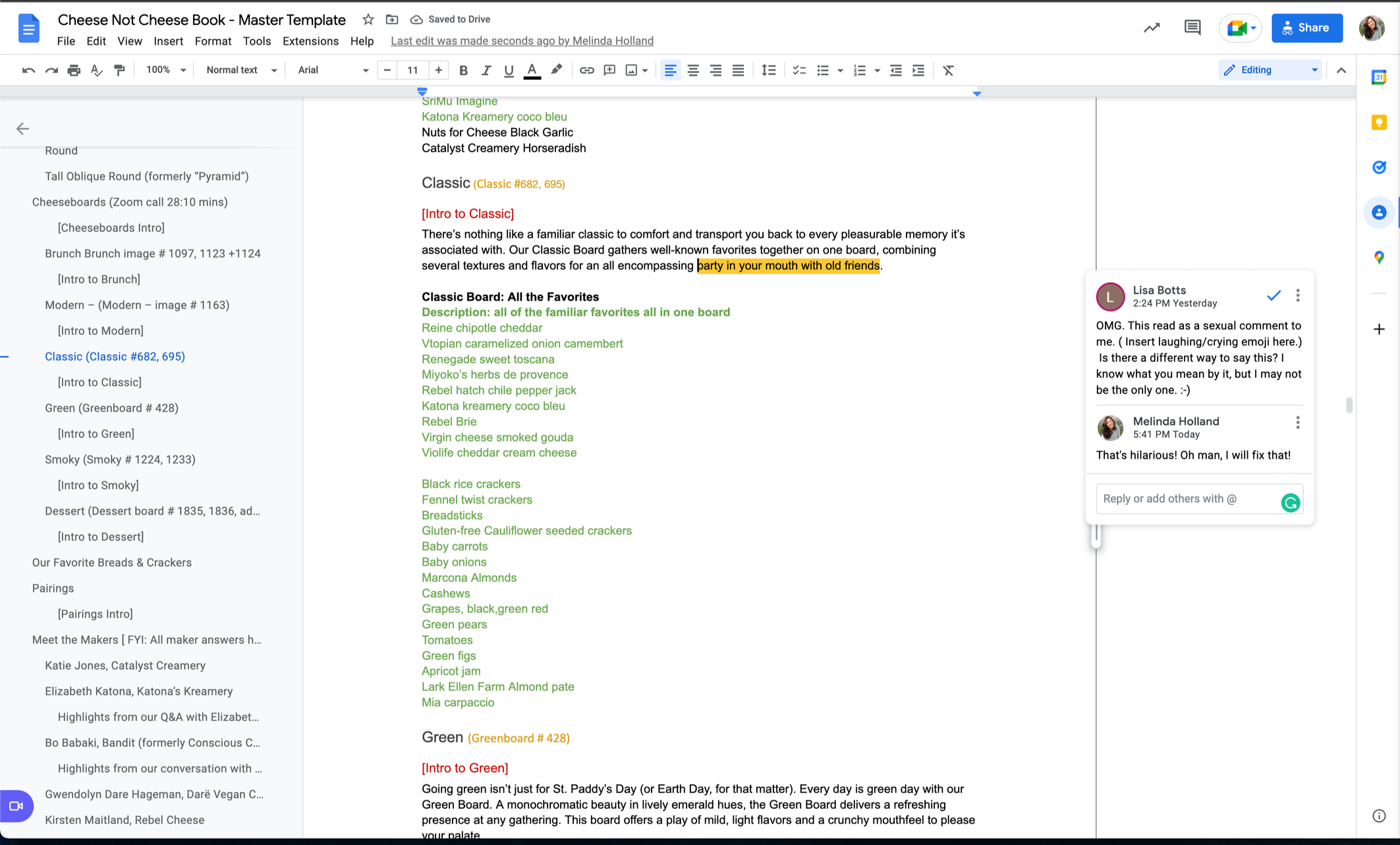The height and width of the screenshot is (845, 1400).
Task: Open the Normal text style dropdown
Action: coord(241,71)
